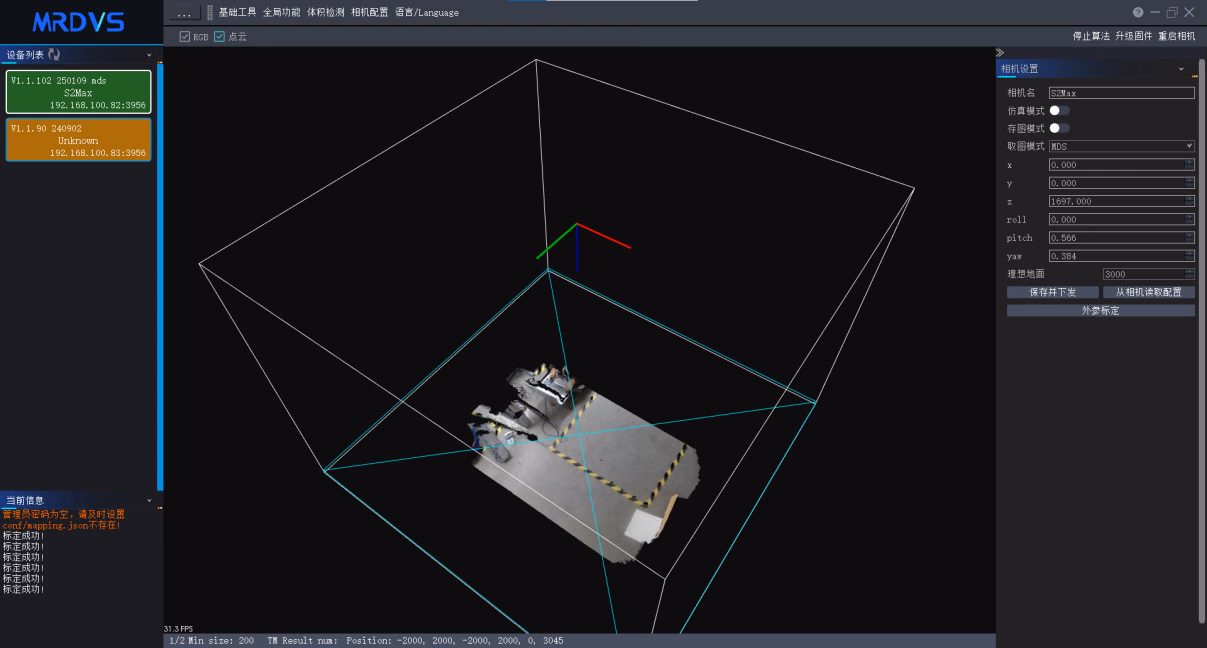
Task: Click '1/2 Min size: 200' status text
Action: pos(212,640)
